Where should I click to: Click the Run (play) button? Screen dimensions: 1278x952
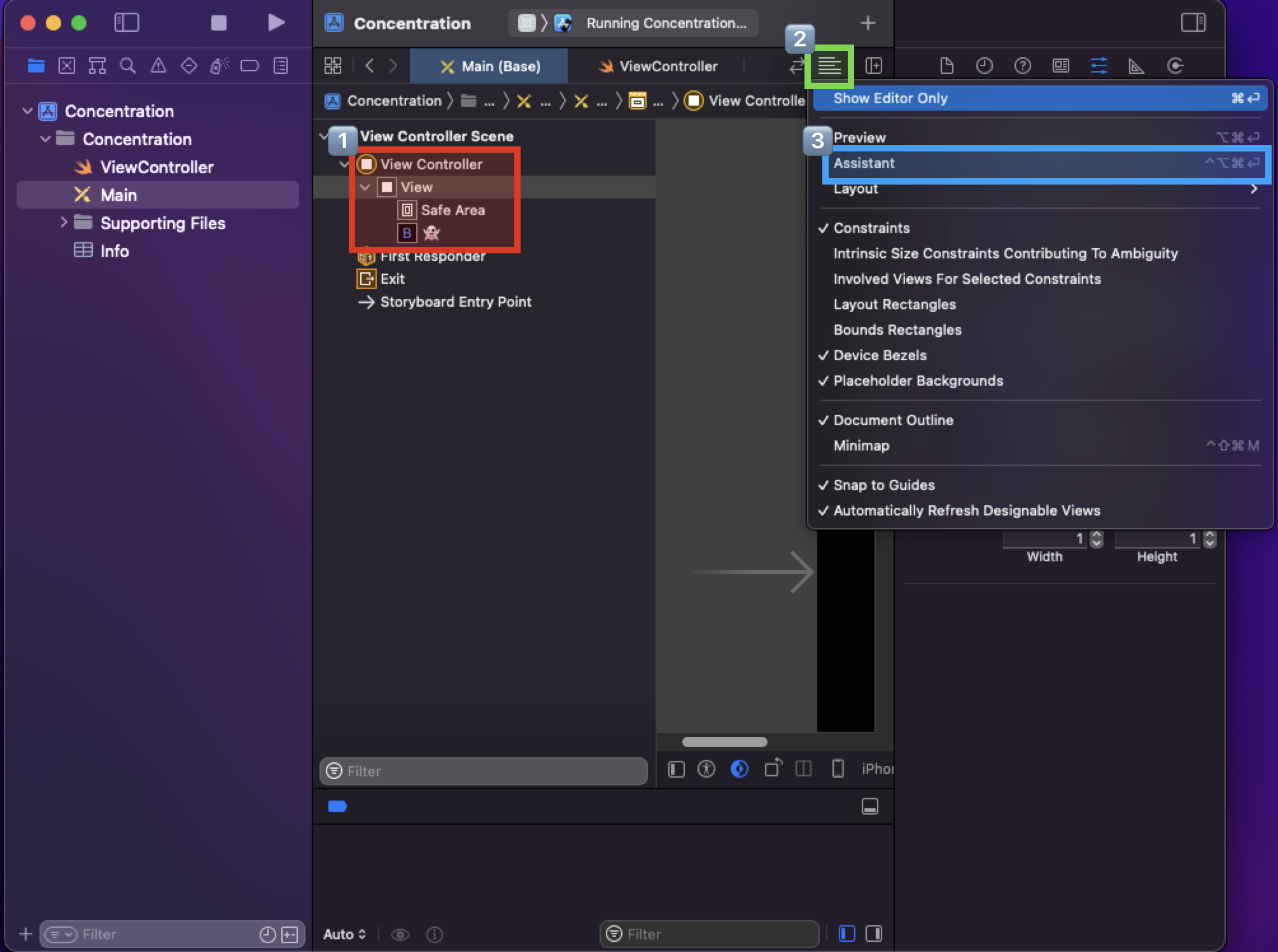(x=276, y=23)
